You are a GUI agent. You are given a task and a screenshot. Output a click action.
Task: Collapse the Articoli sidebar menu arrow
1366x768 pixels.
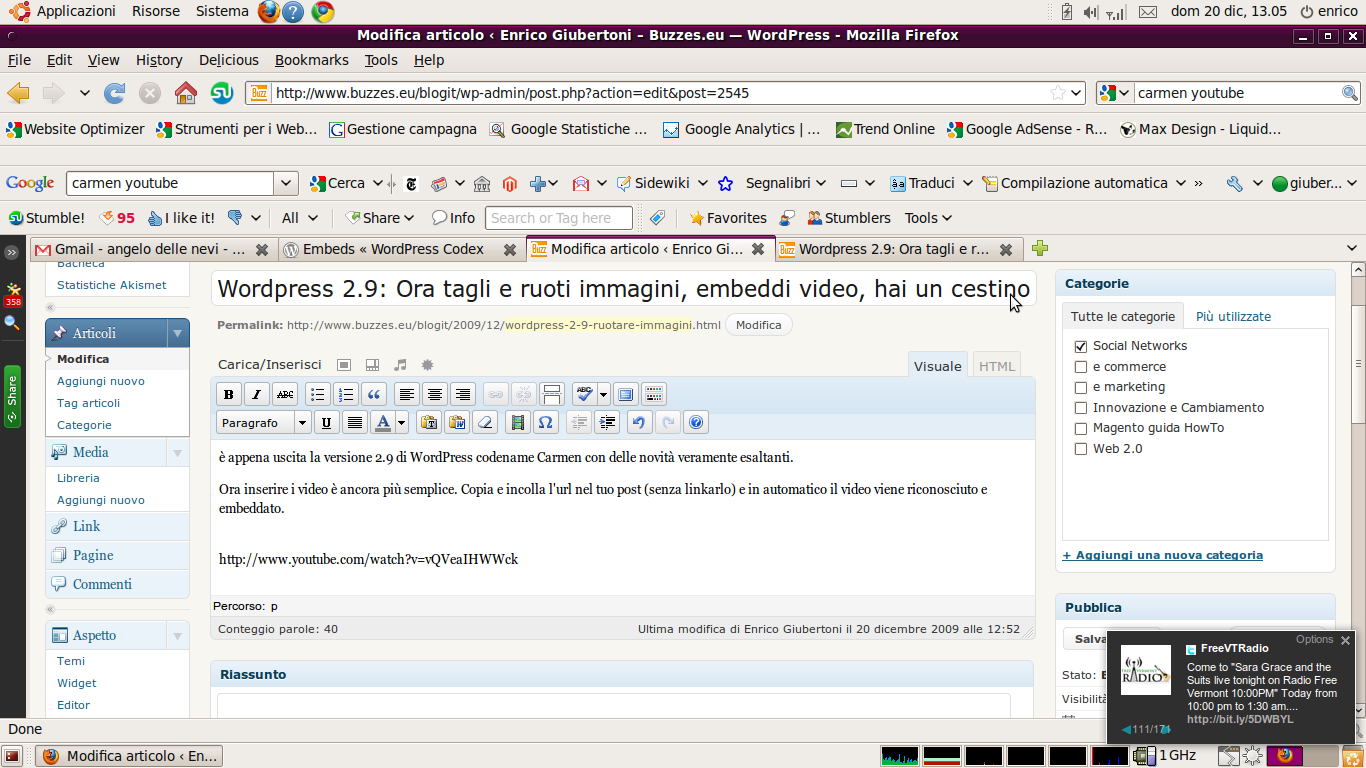(x=178, y=333)
